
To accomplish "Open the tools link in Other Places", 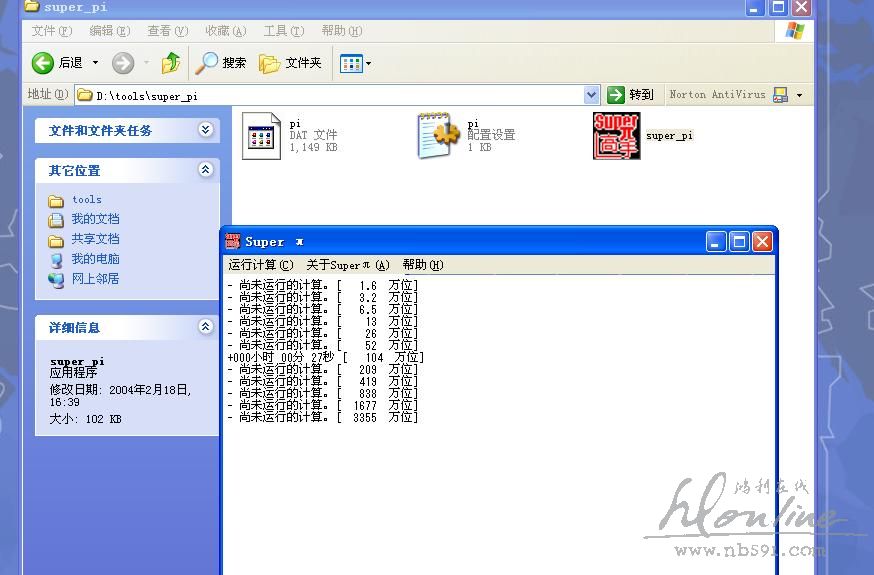I will point(87,199).
